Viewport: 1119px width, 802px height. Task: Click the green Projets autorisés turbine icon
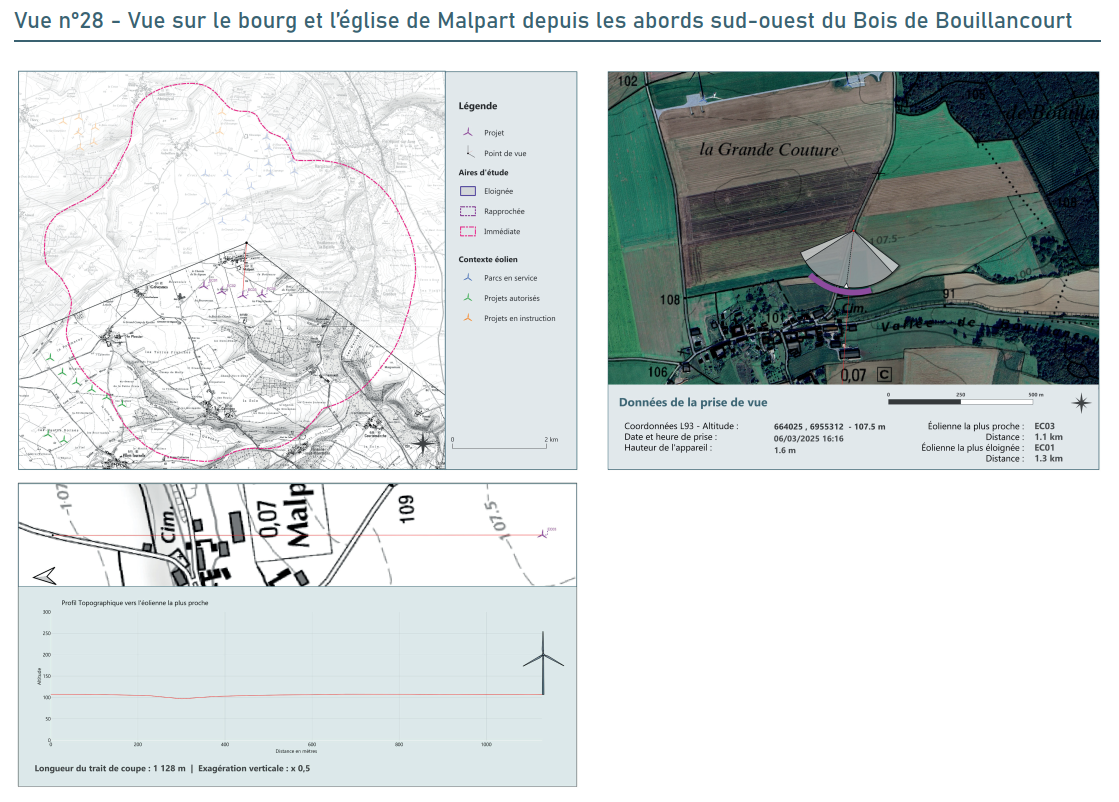click(467, 298)
